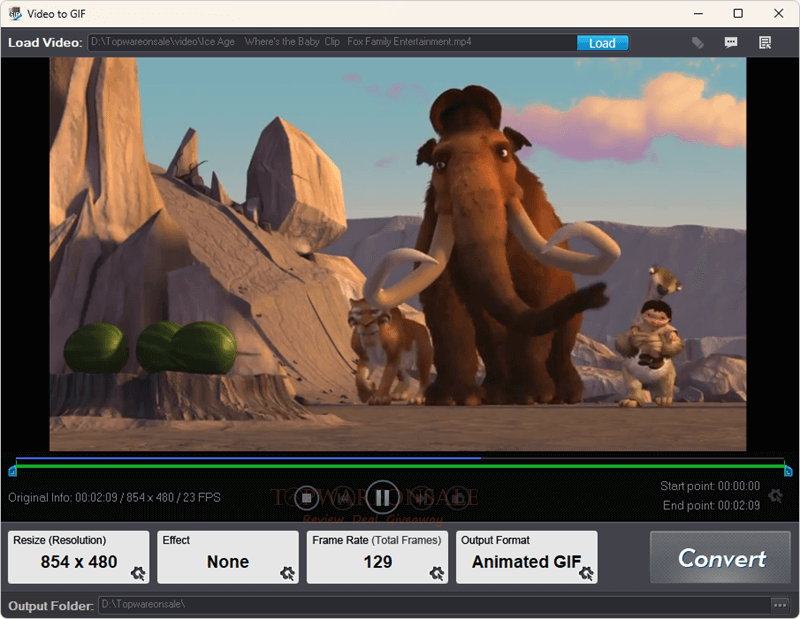Click the snapshot button right of playback controls
This screenshot has width=800, height=619.
[x=458, y=498]
